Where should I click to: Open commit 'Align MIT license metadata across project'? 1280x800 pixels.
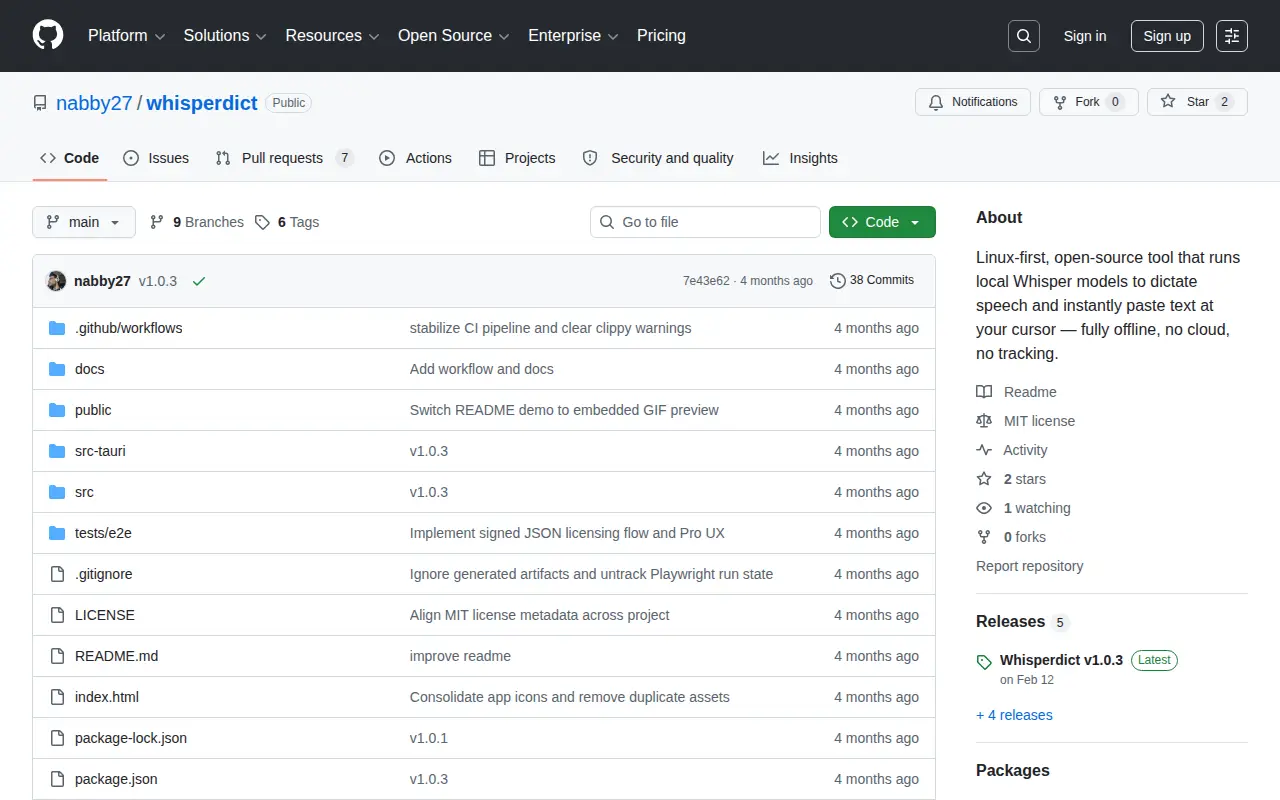(540, 615)
